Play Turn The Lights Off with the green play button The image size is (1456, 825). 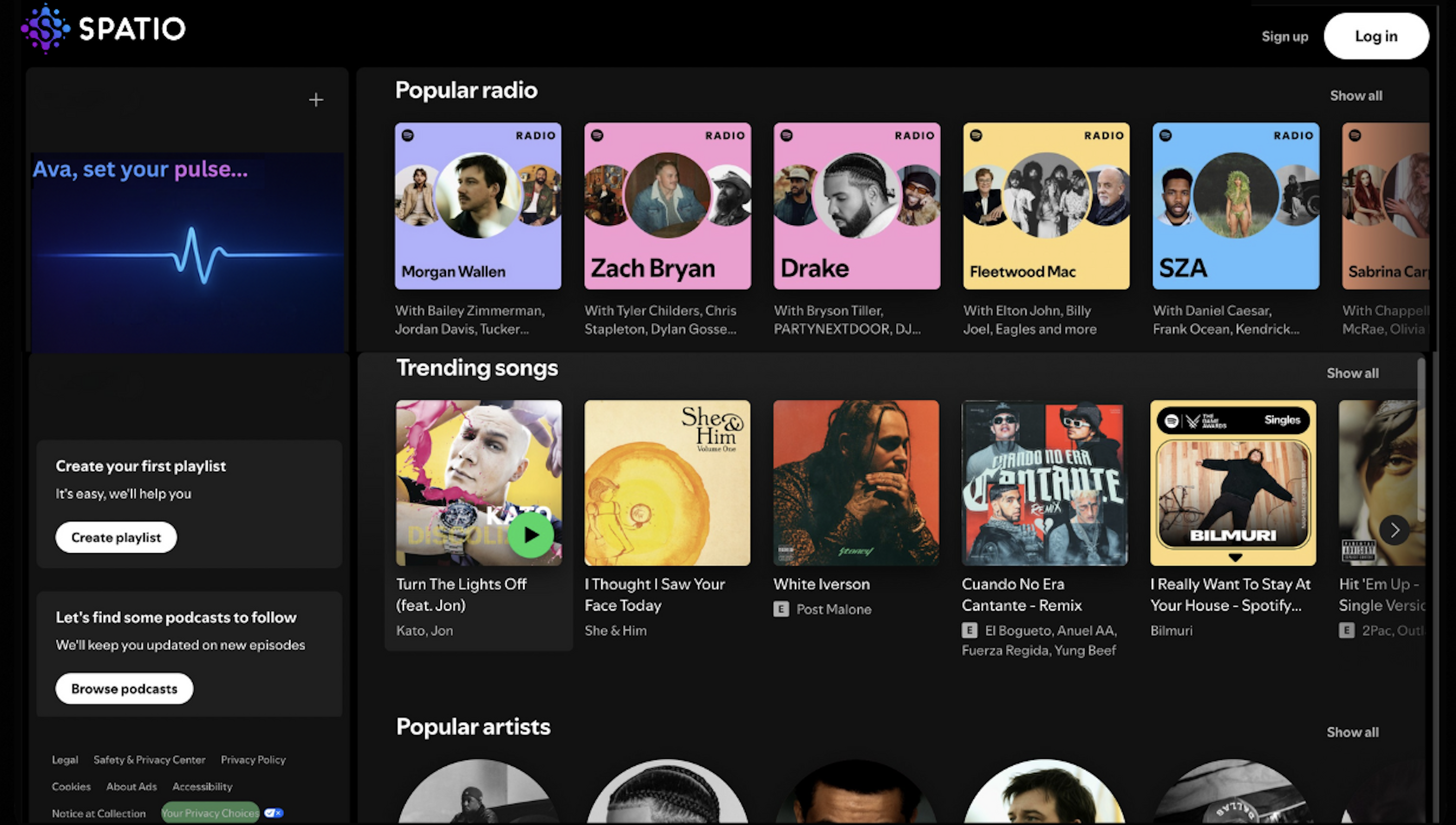pos(531,533)
